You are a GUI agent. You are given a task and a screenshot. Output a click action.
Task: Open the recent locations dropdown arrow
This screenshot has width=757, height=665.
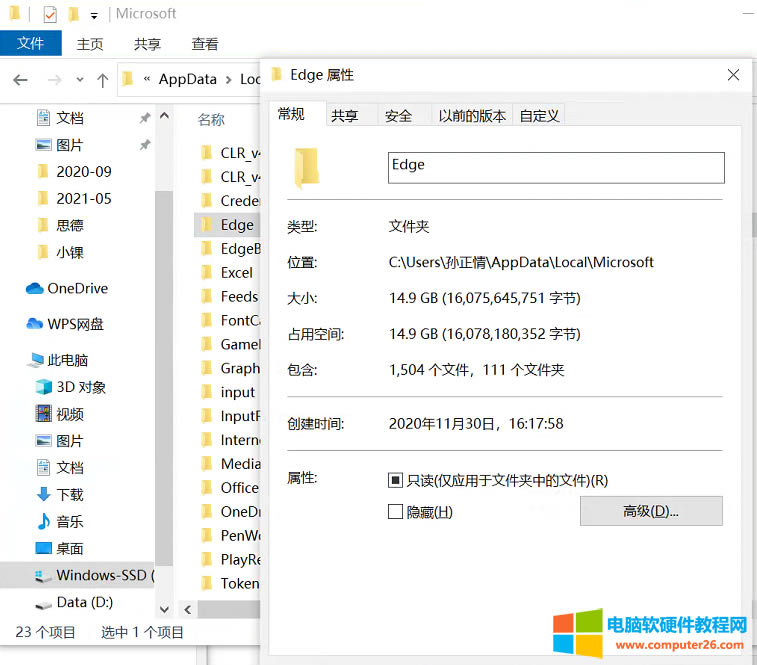pos(77,80)
